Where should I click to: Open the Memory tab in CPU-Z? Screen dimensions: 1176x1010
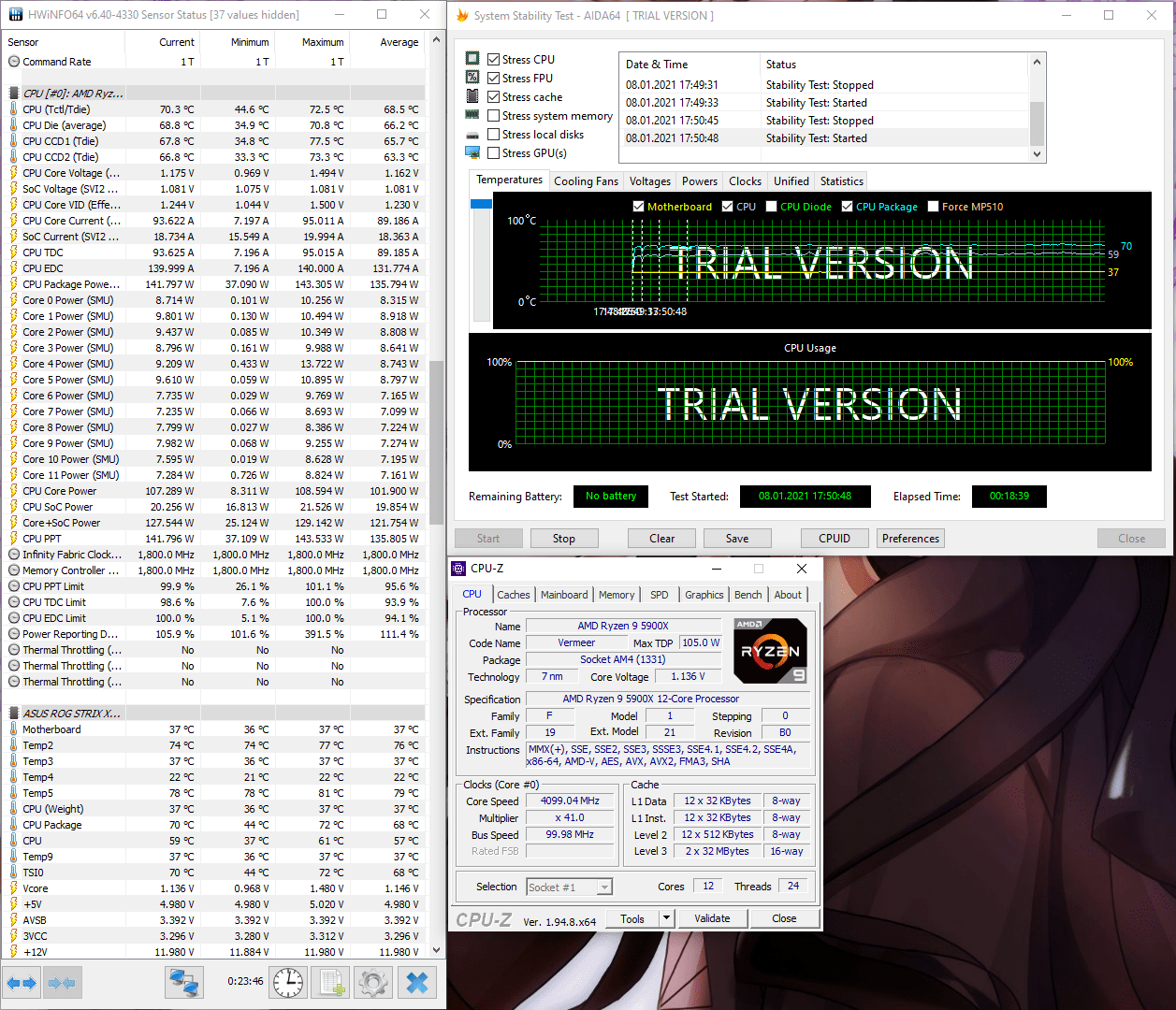click(x=617, y=595)
